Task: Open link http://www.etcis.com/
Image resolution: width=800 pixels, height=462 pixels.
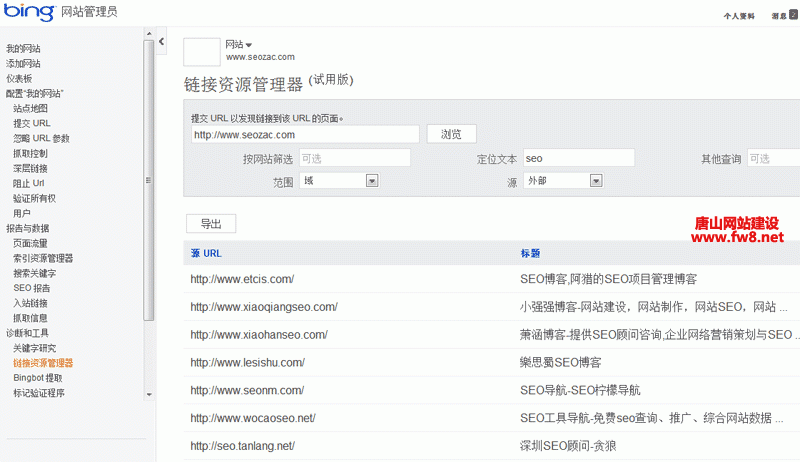Action: [242, 279]
